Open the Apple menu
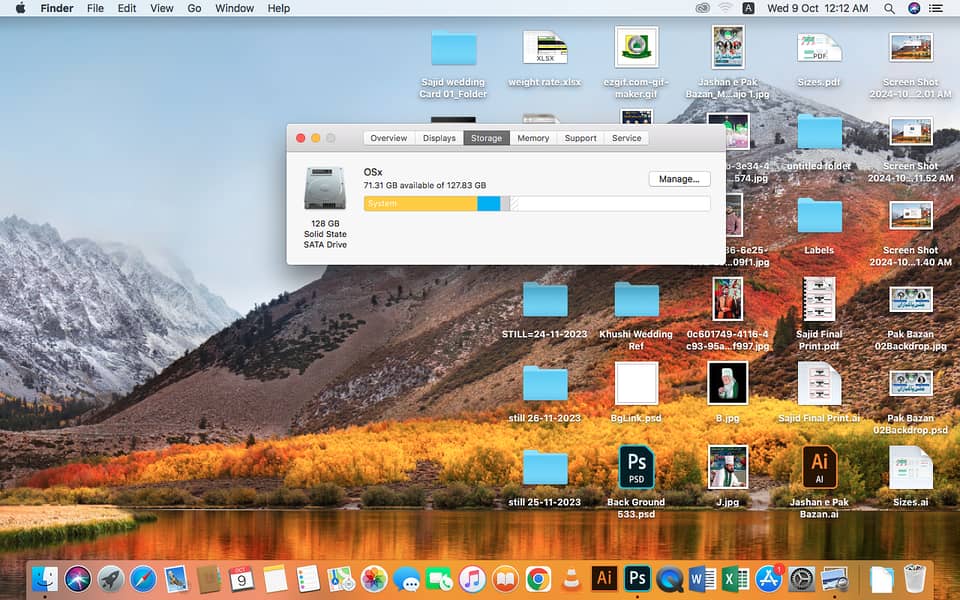 (20, 8)
